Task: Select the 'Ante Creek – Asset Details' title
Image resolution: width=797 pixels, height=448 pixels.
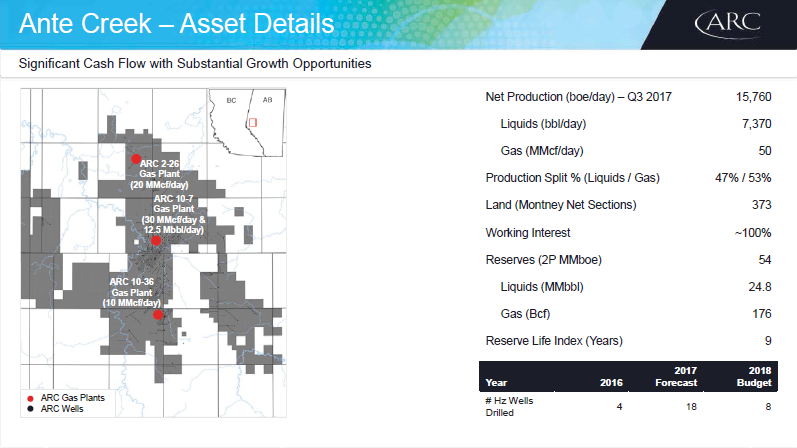Action: pyautogui.click(x=176, y=24)
